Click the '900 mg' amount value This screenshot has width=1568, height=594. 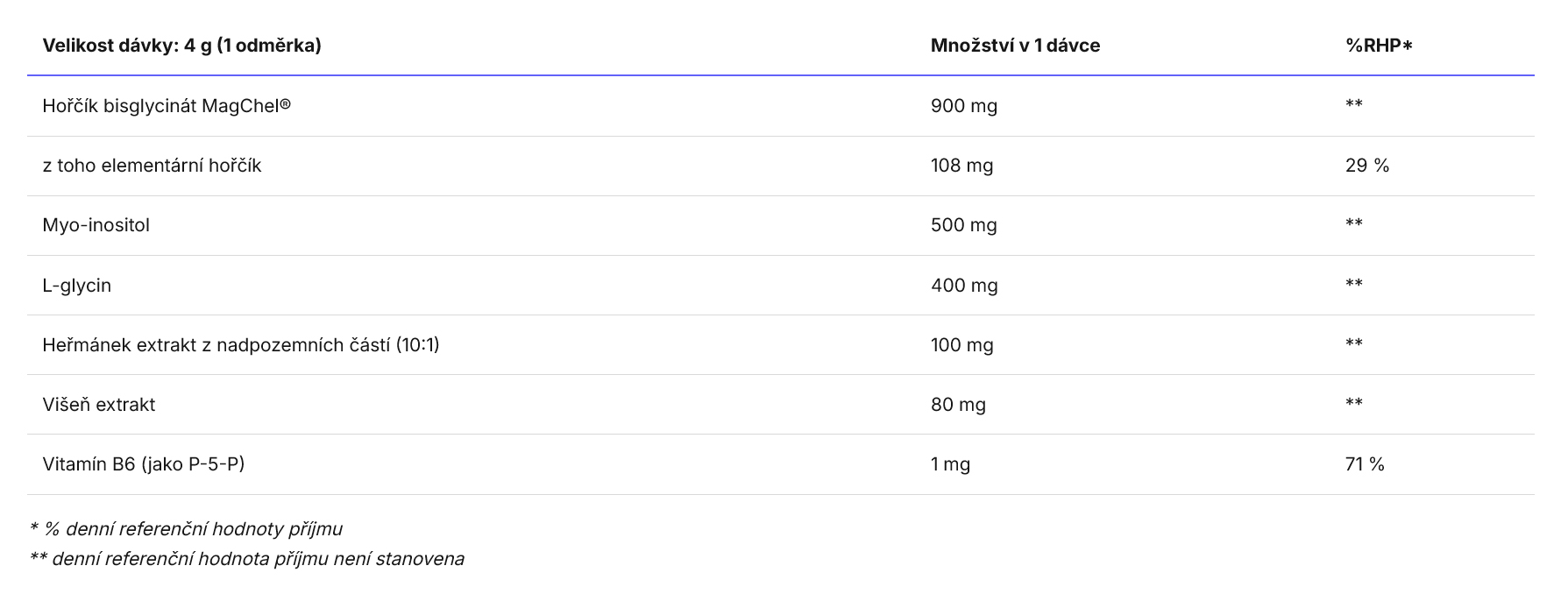[x=964, y=106]
